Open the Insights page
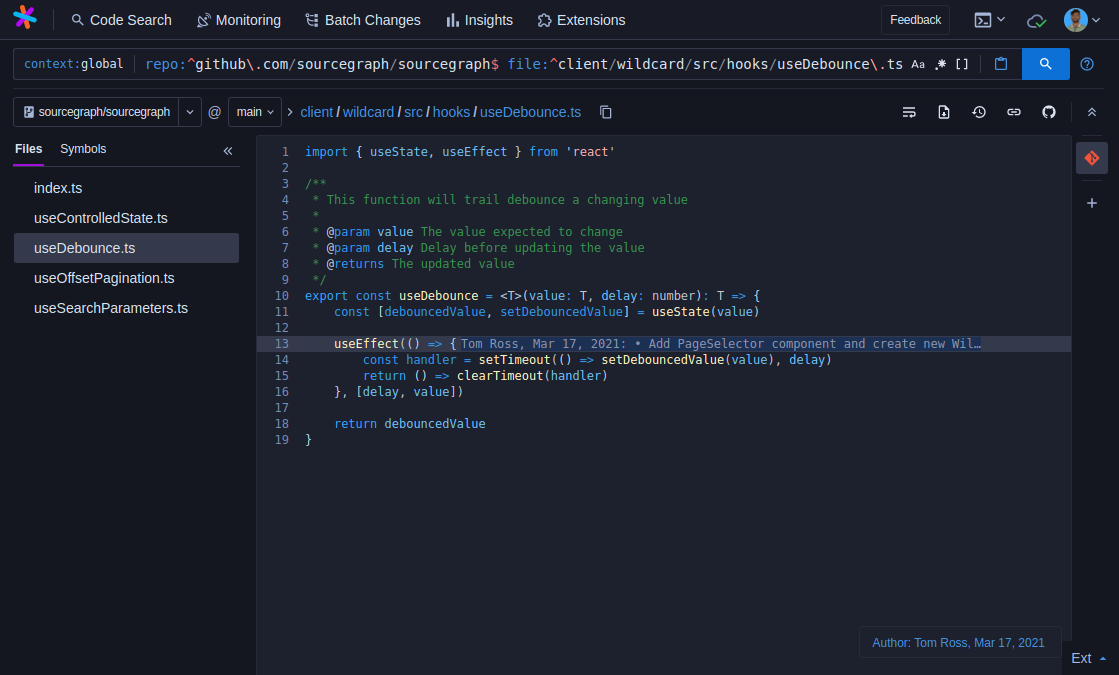 [x=479, y=20]
